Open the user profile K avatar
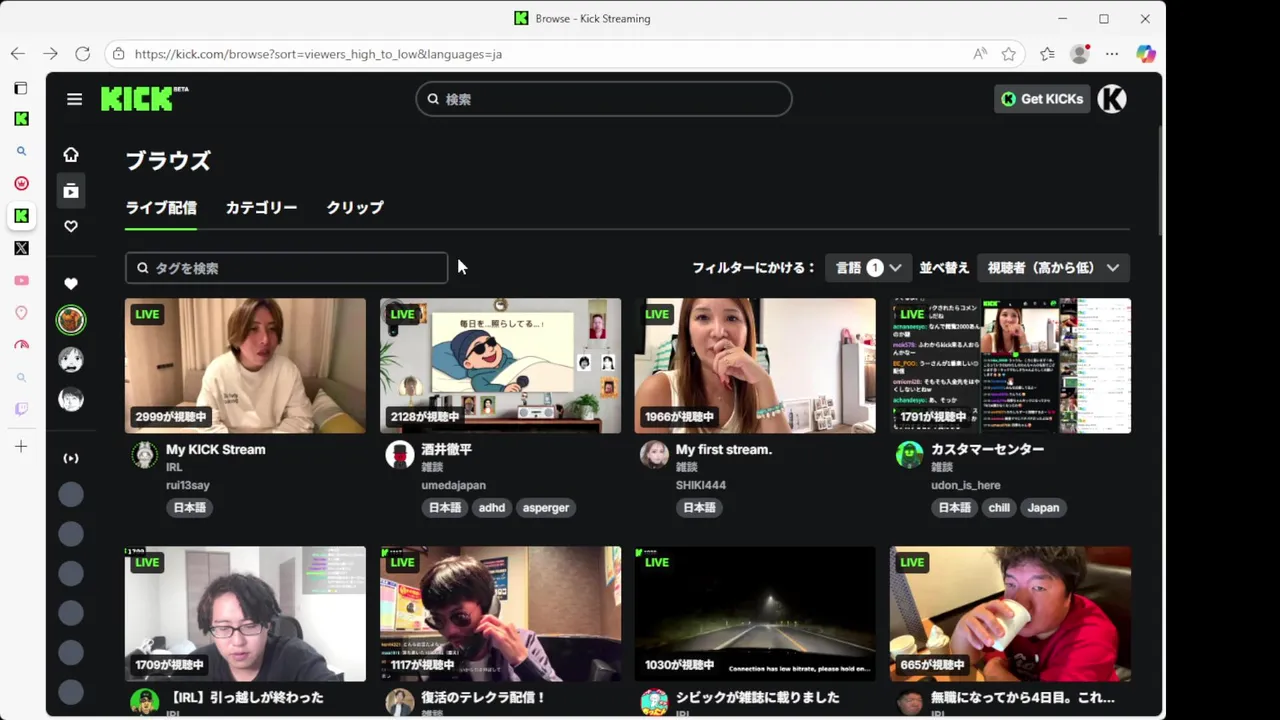This screenshot has width=1280, height=720. [1112, 99]
